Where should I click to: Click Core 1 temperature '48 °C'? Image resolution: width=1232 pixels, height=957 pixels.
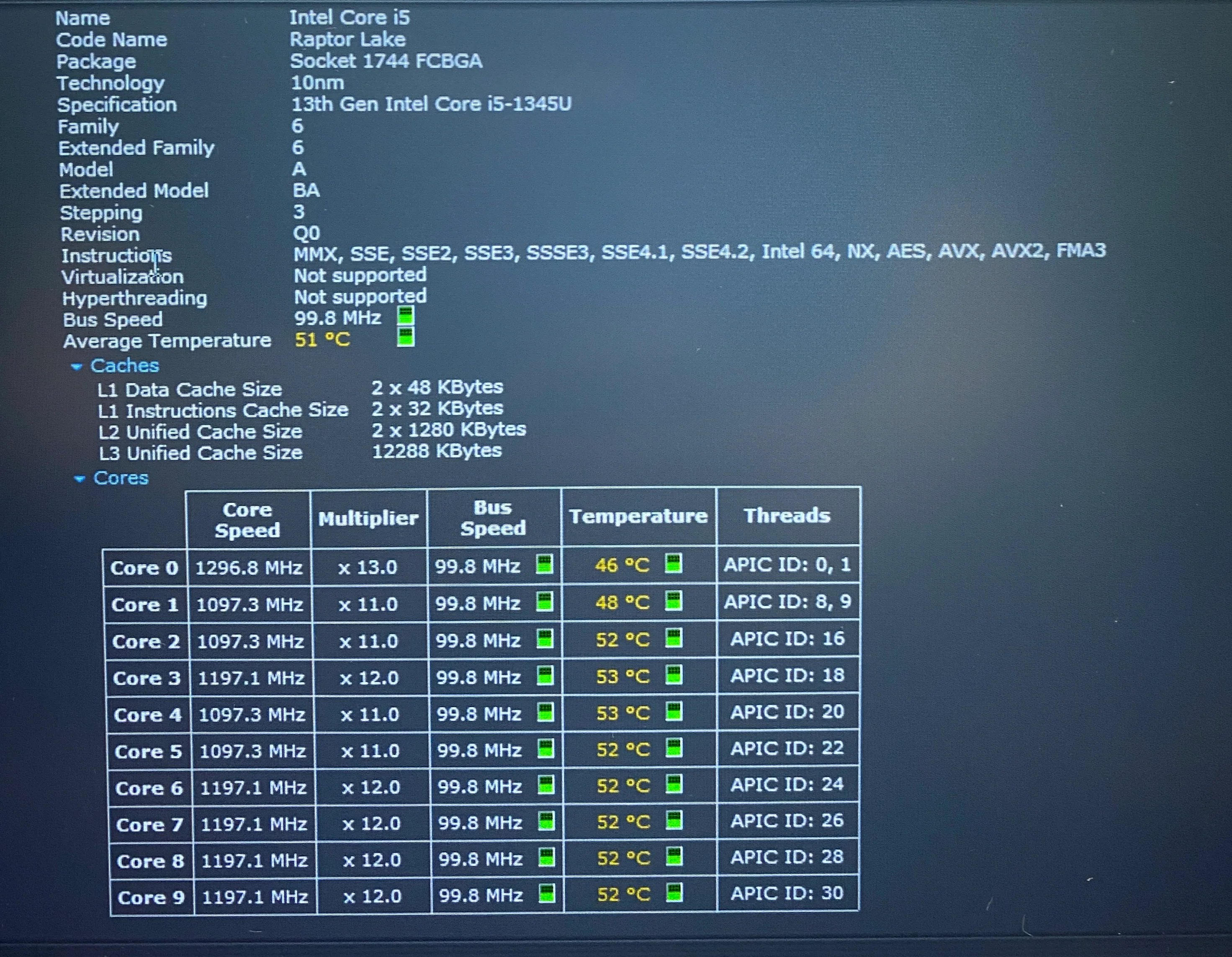622,603
